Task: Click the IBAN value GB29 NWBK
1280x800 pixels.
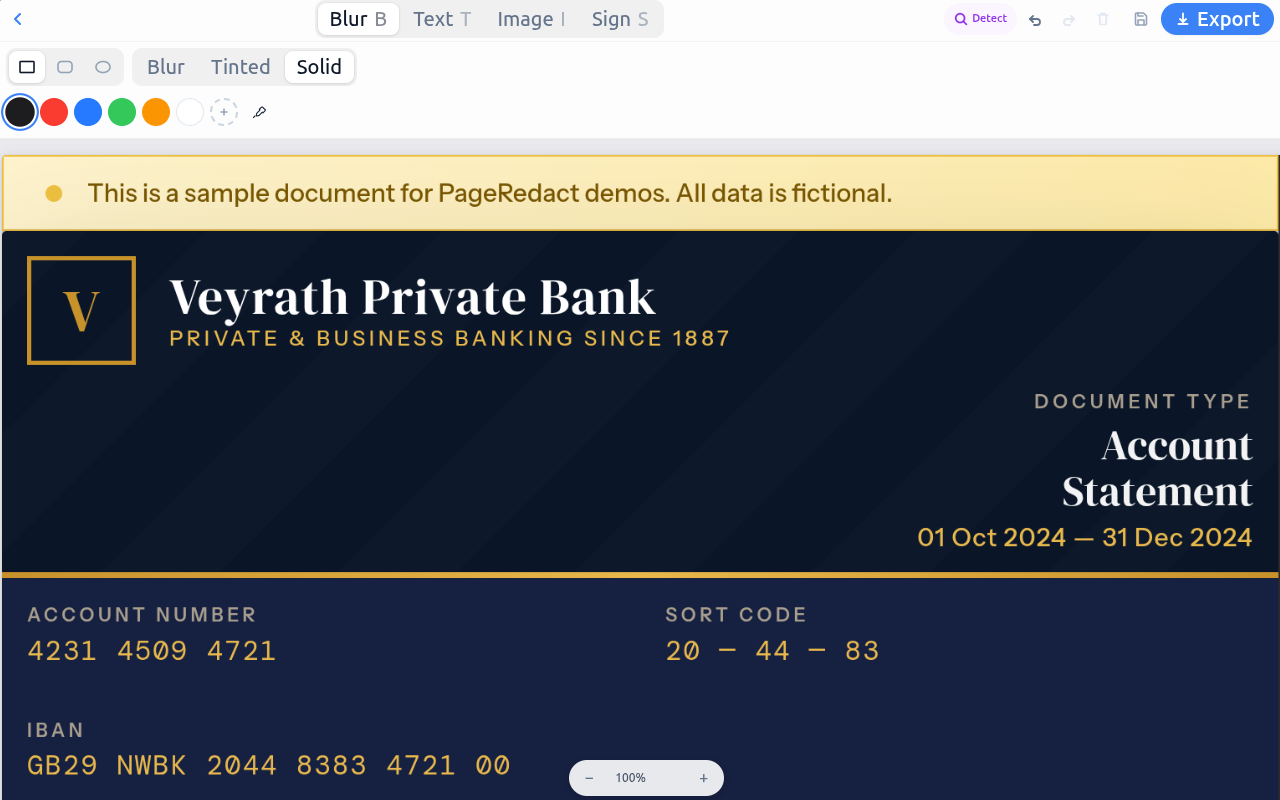Action: coord(269,766)
